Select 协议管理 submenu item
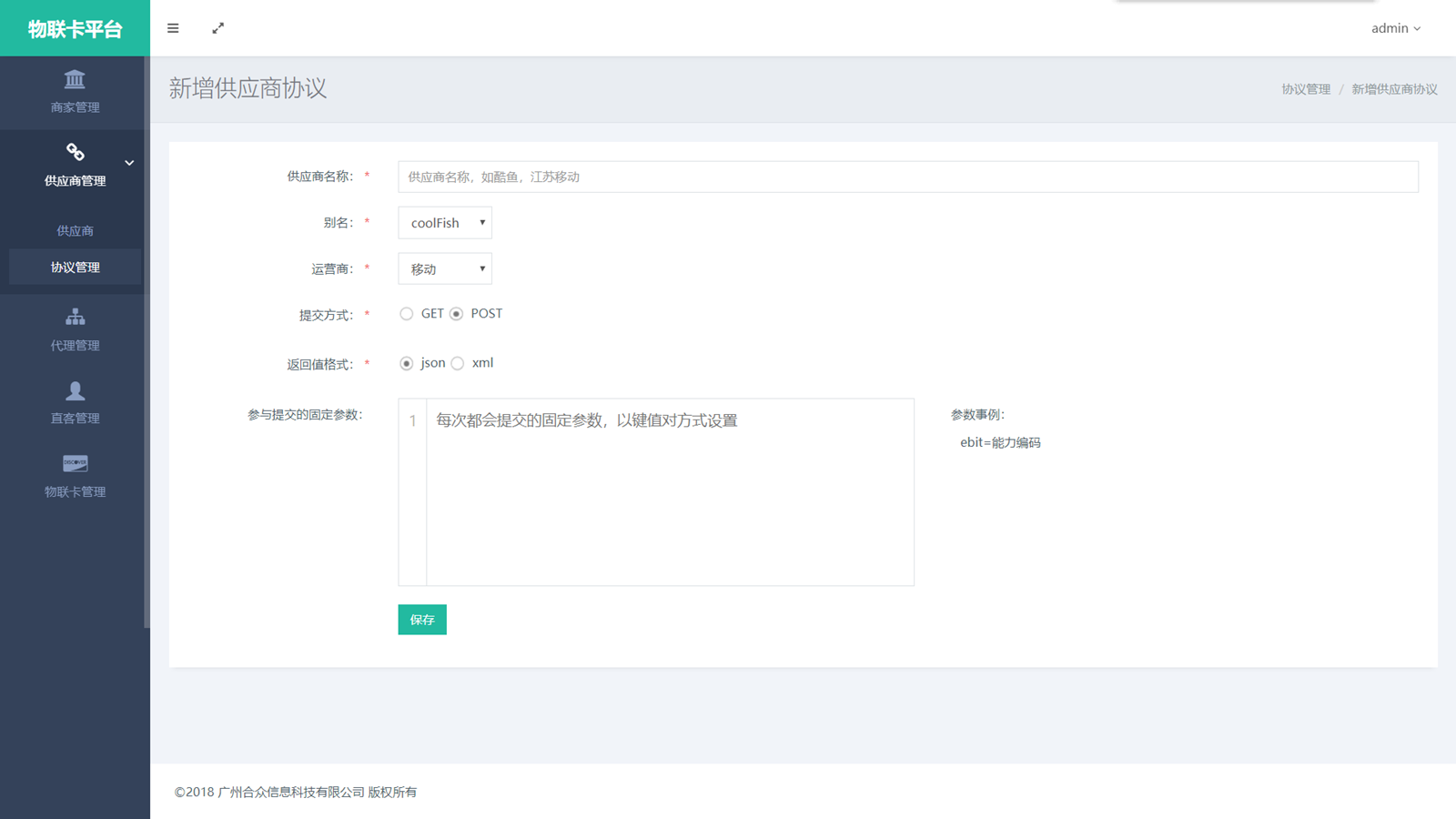 pyautogui.click(x=75, y=268)
